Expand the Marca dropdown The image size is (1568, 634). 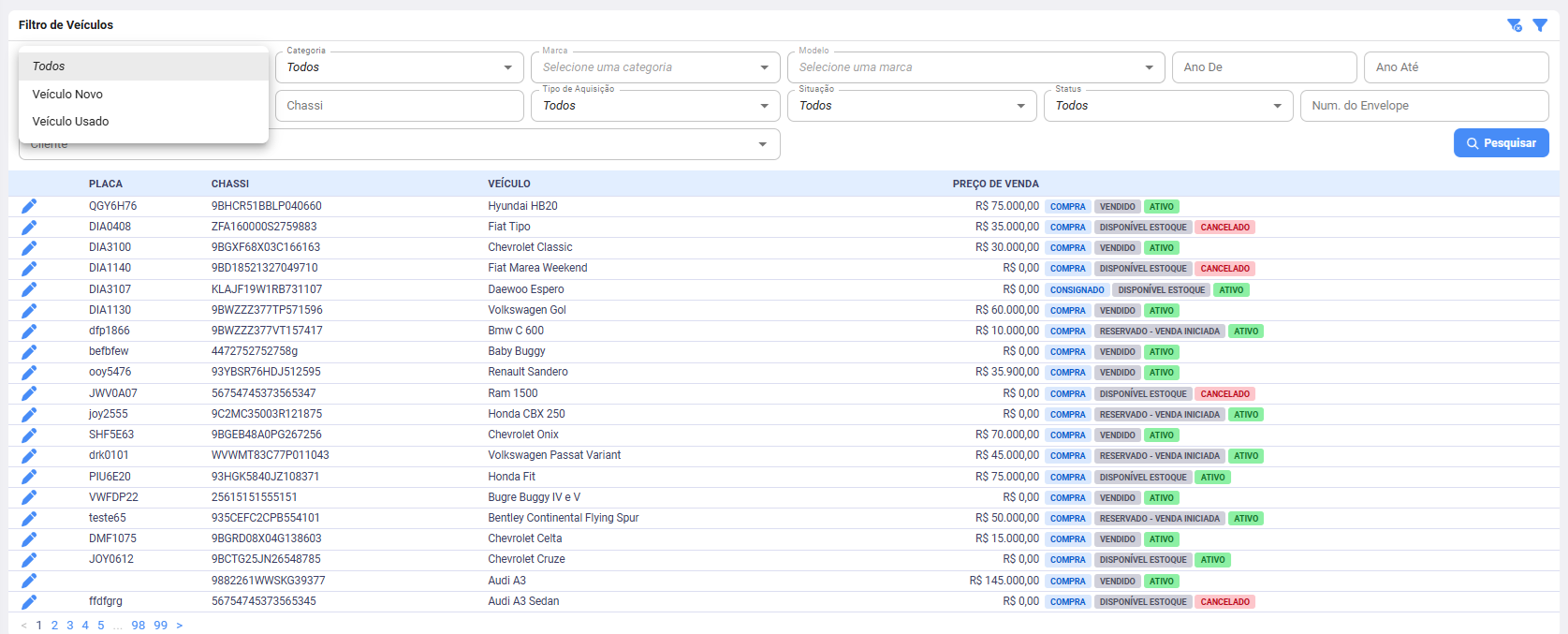click(x=656, y=67)
